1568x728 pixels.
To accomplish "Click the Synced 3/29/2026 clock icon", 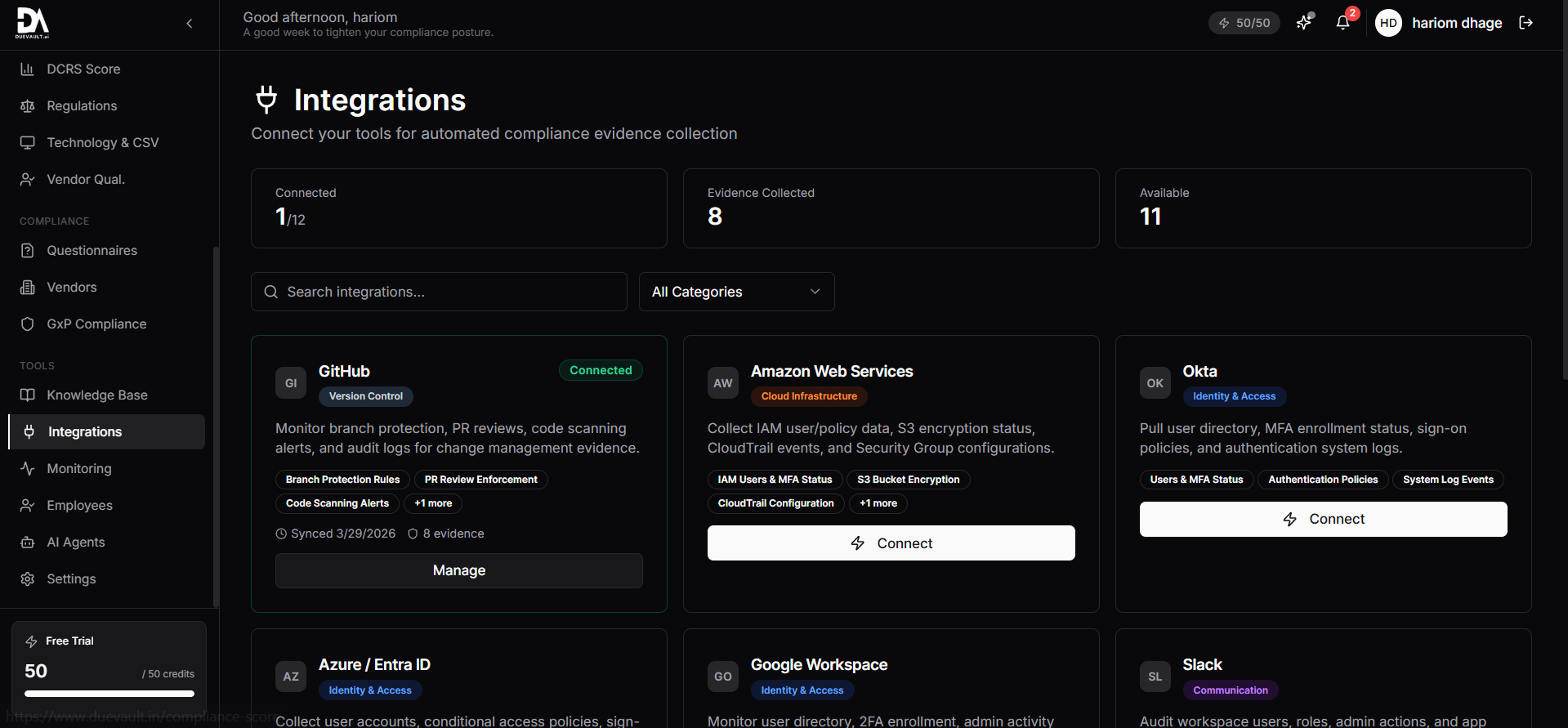I will 281,534.
